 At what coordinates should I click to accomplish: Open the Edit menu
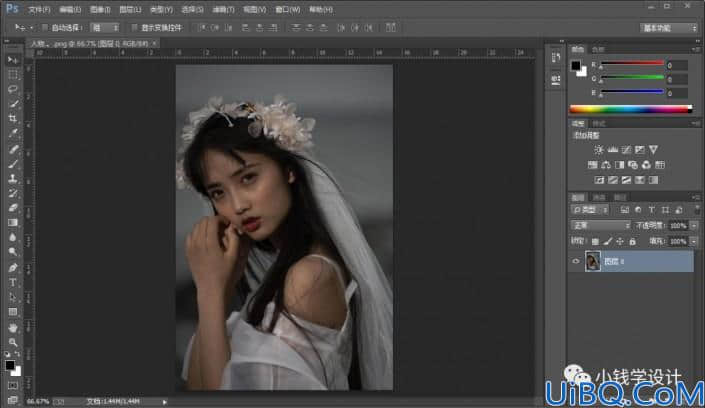click(70, 9)
